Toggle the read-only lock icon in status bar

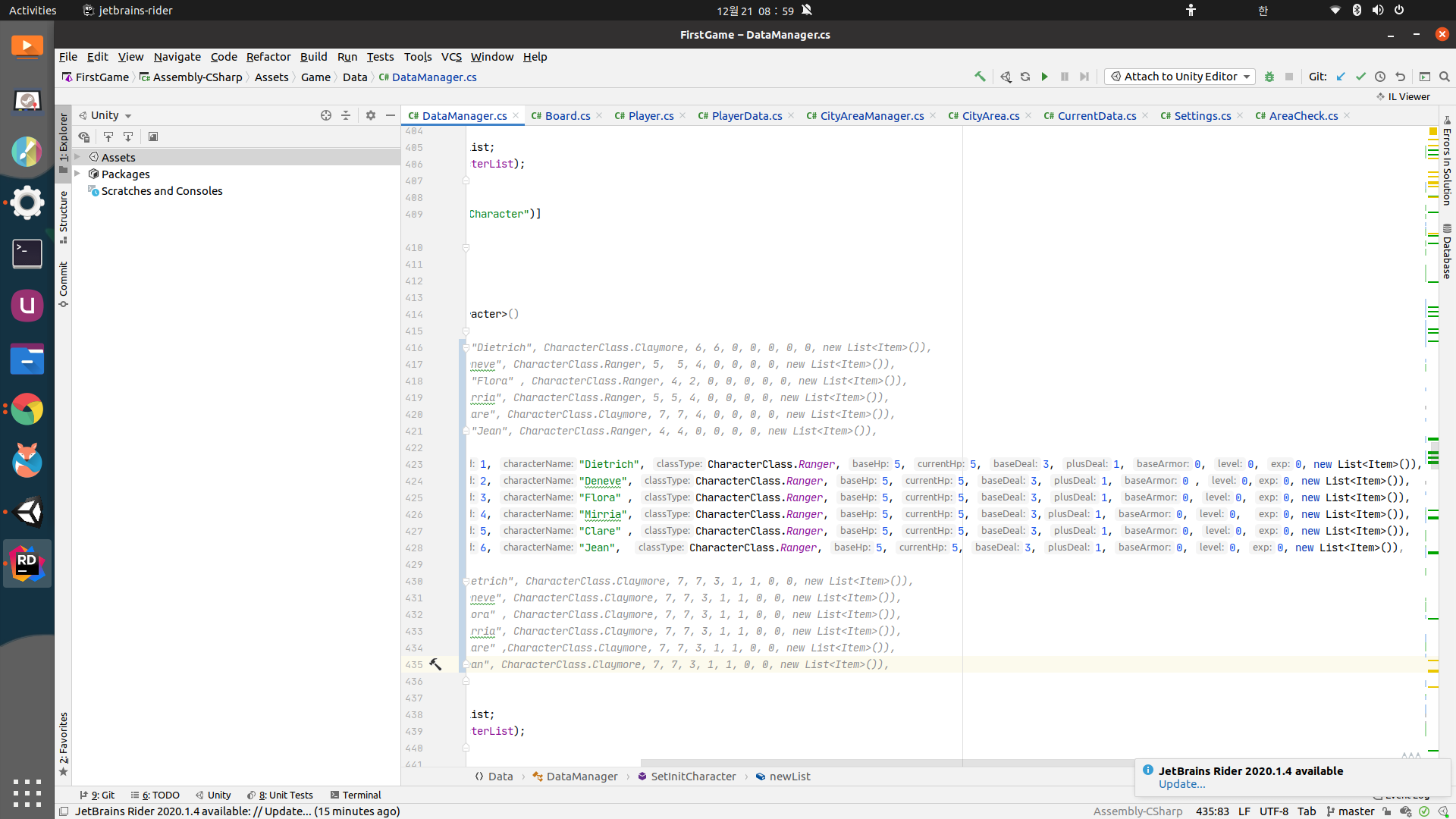pyautogui.click(x=1387, y=811)
